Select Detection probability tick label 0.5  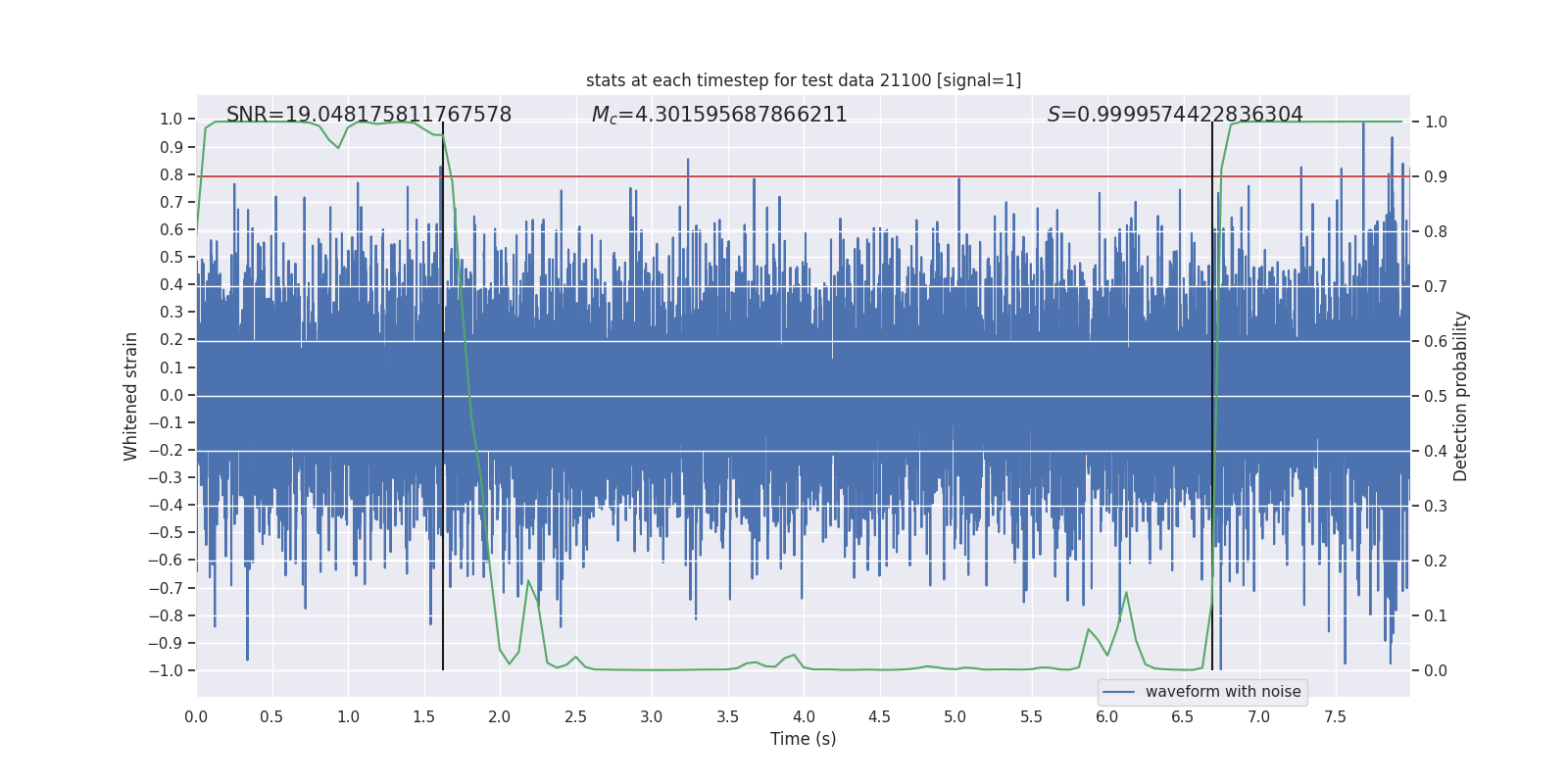(1436, 397)
